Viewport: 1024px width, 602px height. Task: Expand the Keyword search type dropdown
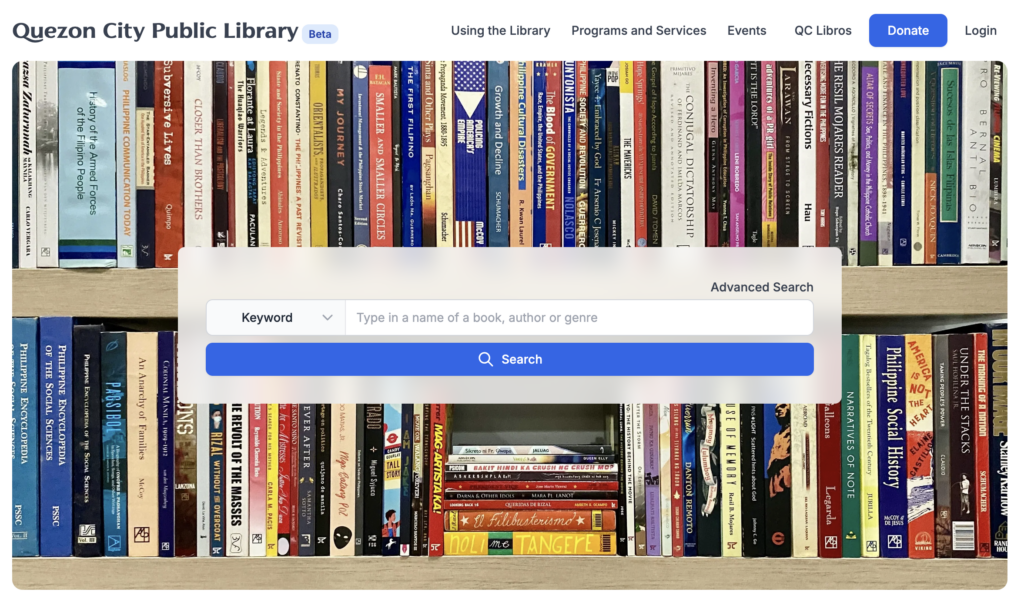[x=275, y=318]
